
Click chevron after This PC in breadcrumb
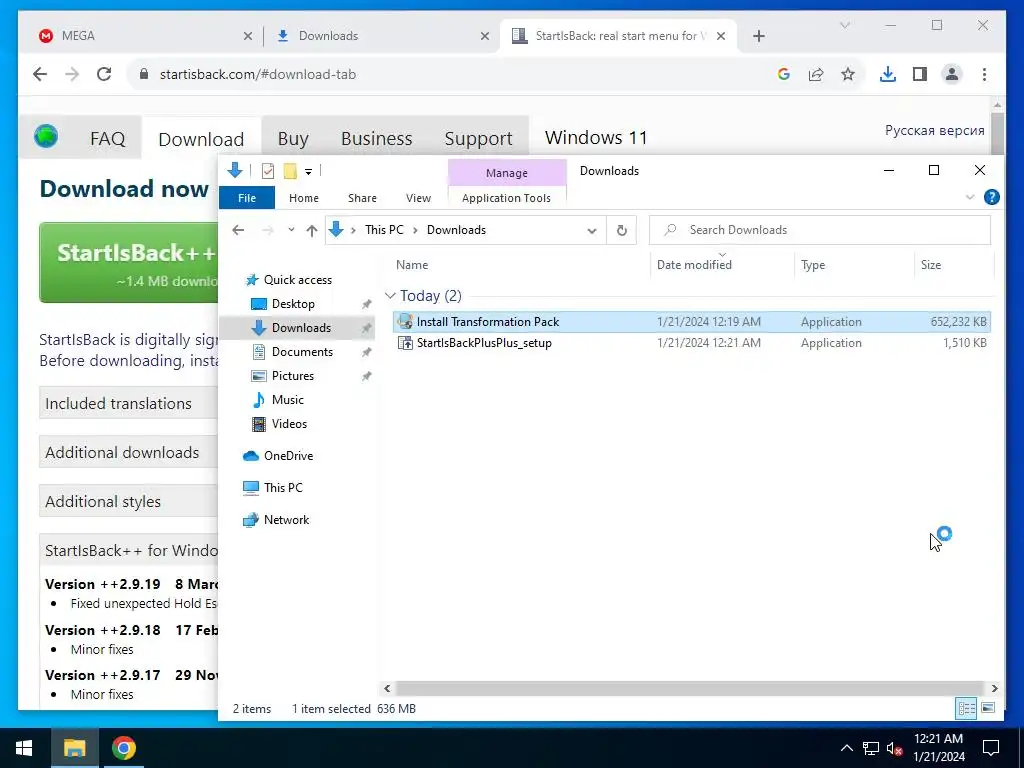pyautogui.click(x=415, y=230)
